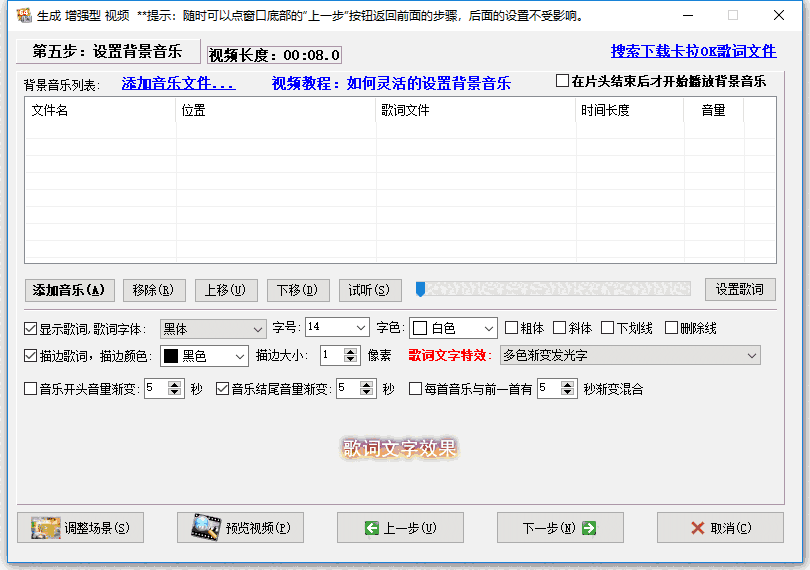The width and height of the screenshot is (810, 570).
Task: Decrease 描边大小 value with down arrow
Action: click(x=351, y=360)
